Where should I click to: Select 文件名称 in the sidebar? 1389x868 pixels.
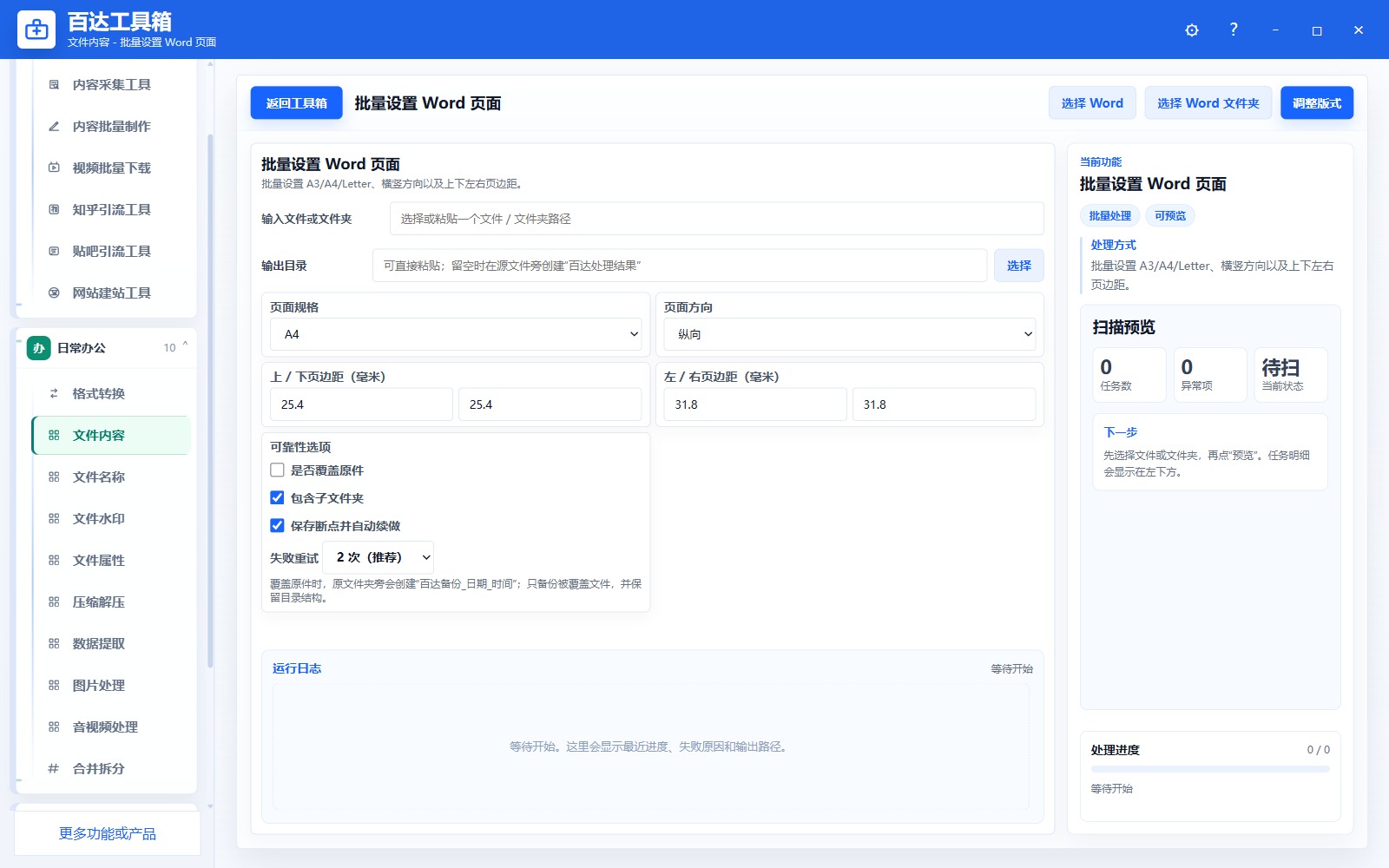111,477
